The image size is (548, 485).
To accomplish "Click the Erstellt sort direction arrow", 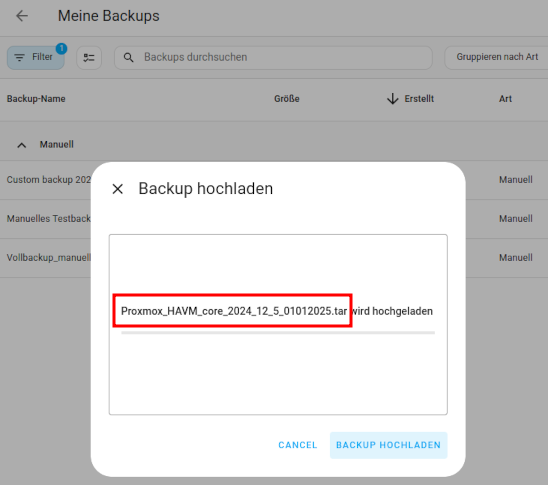I will (x=393, y=99).
